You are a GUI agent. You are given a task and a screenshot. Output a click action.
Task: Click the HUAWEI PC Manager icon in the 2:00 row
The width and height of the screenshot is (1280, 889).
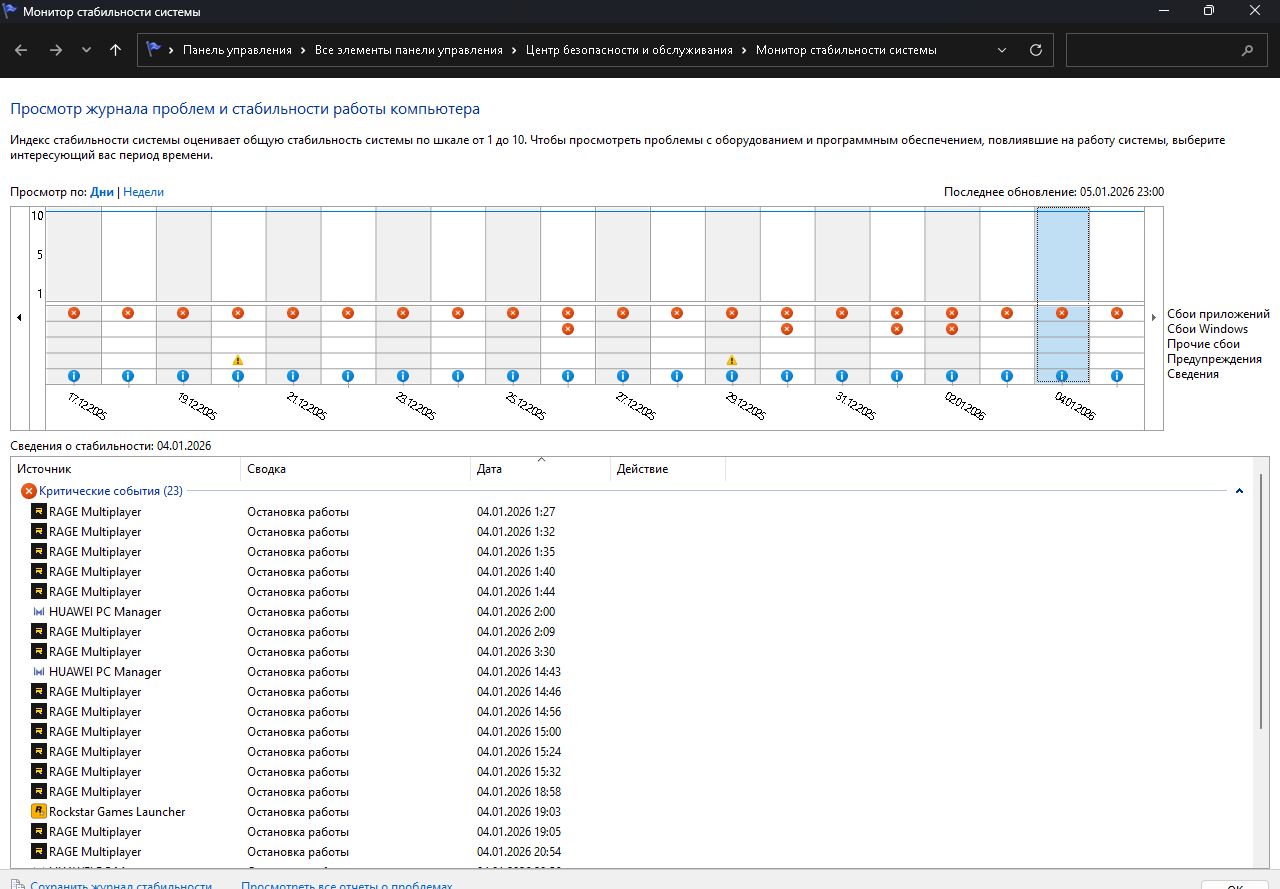coord(39,612)
